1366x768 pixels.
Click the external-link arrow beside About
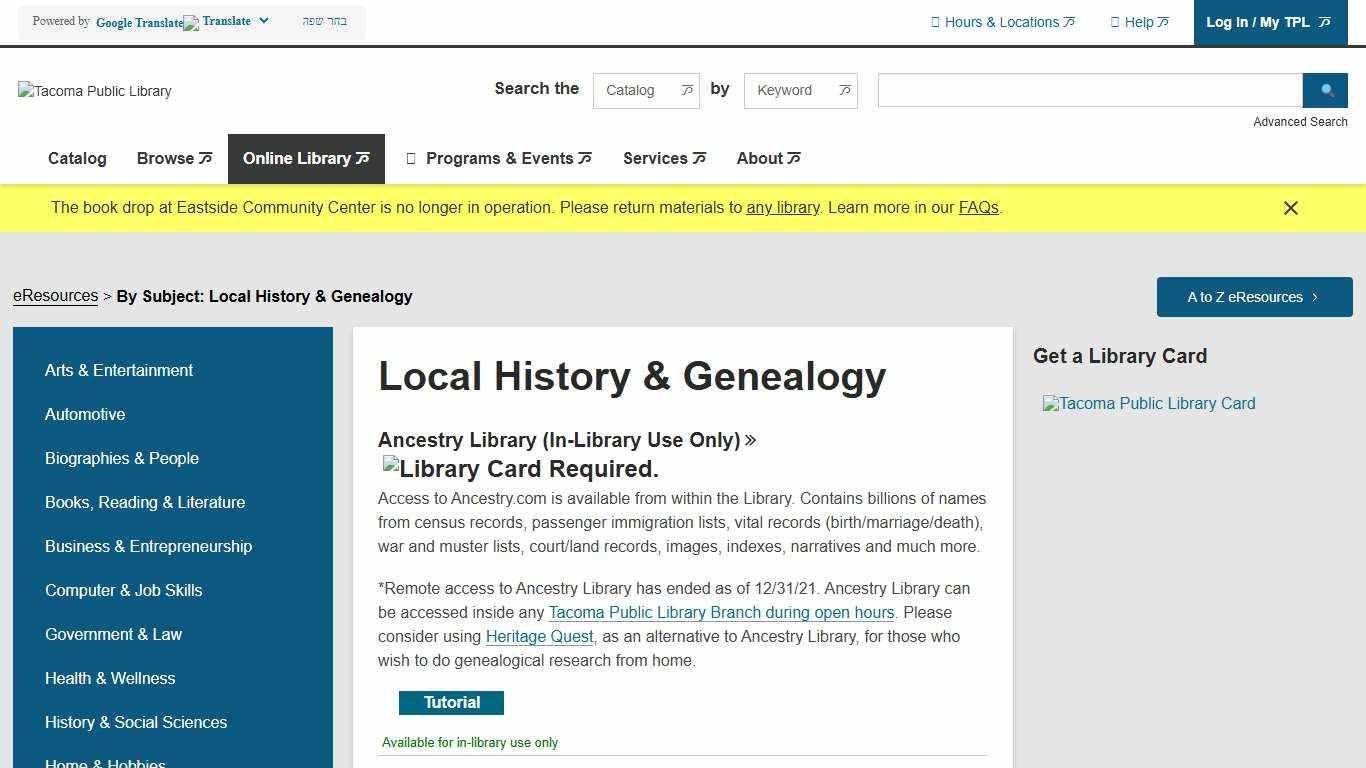click(x=794, y=157)
